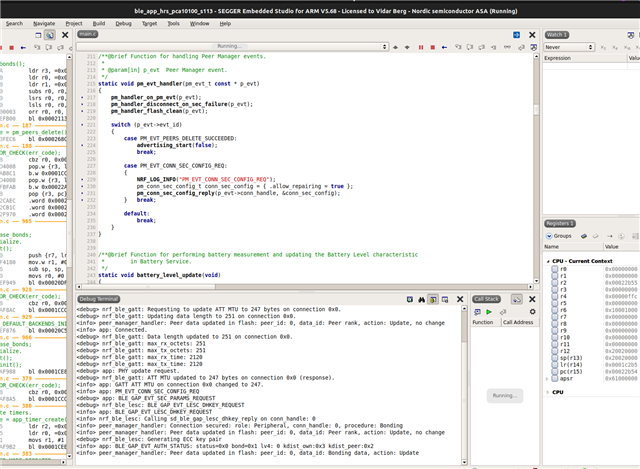Select the Watch 1 tab
640x469 pixels.
coord(559,35)
